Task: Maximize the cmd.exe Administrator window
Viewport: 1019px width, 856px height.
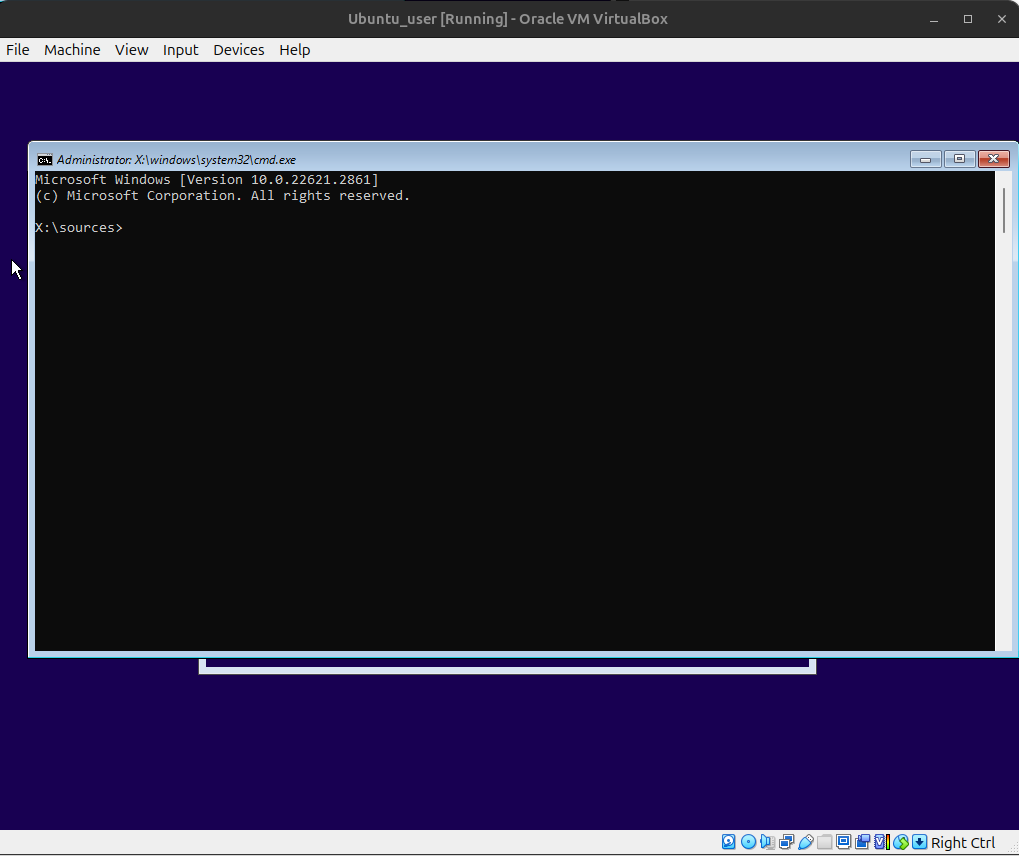Action: point(959,159)
